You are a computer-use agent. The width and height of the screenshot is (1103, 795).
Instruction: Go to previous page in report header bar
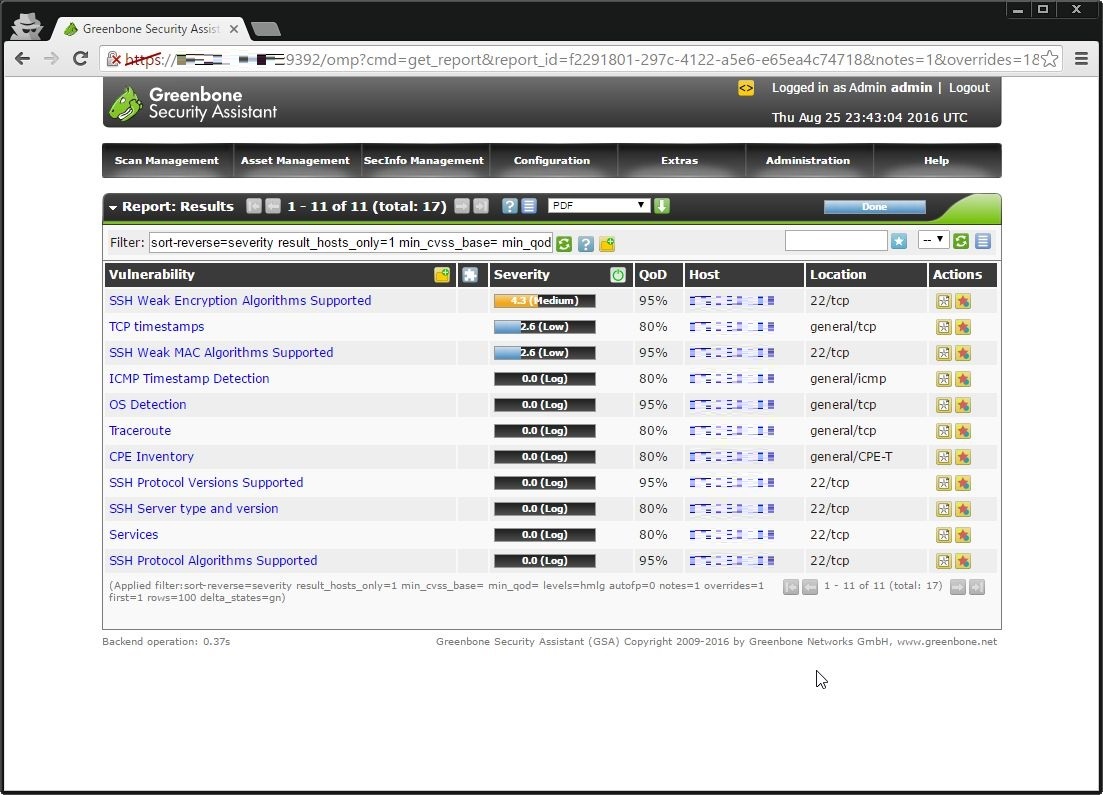click(x=272, y=206)
